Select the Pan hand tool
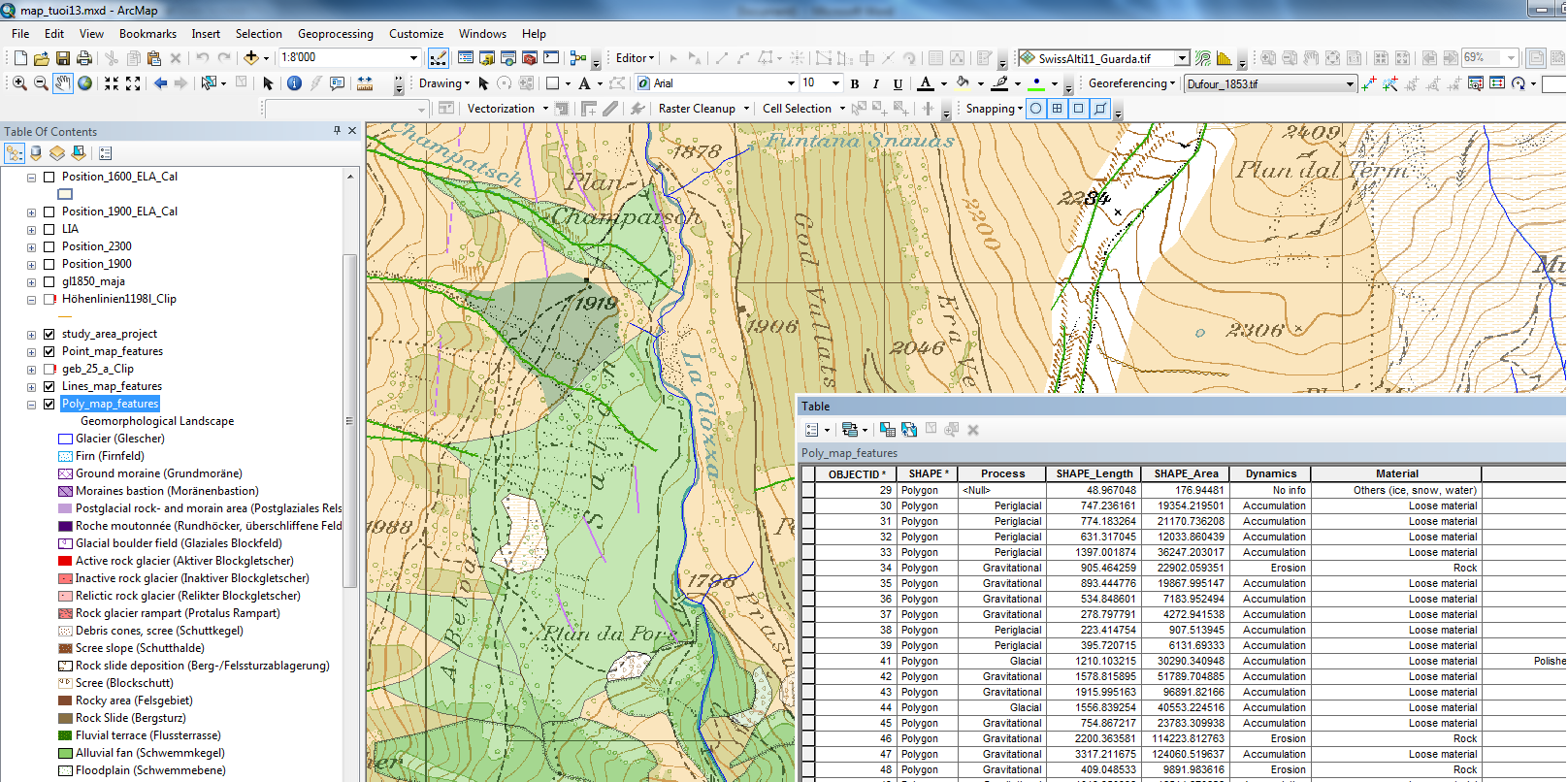This screenshot has width=1568, height=782. click(63, 83)
